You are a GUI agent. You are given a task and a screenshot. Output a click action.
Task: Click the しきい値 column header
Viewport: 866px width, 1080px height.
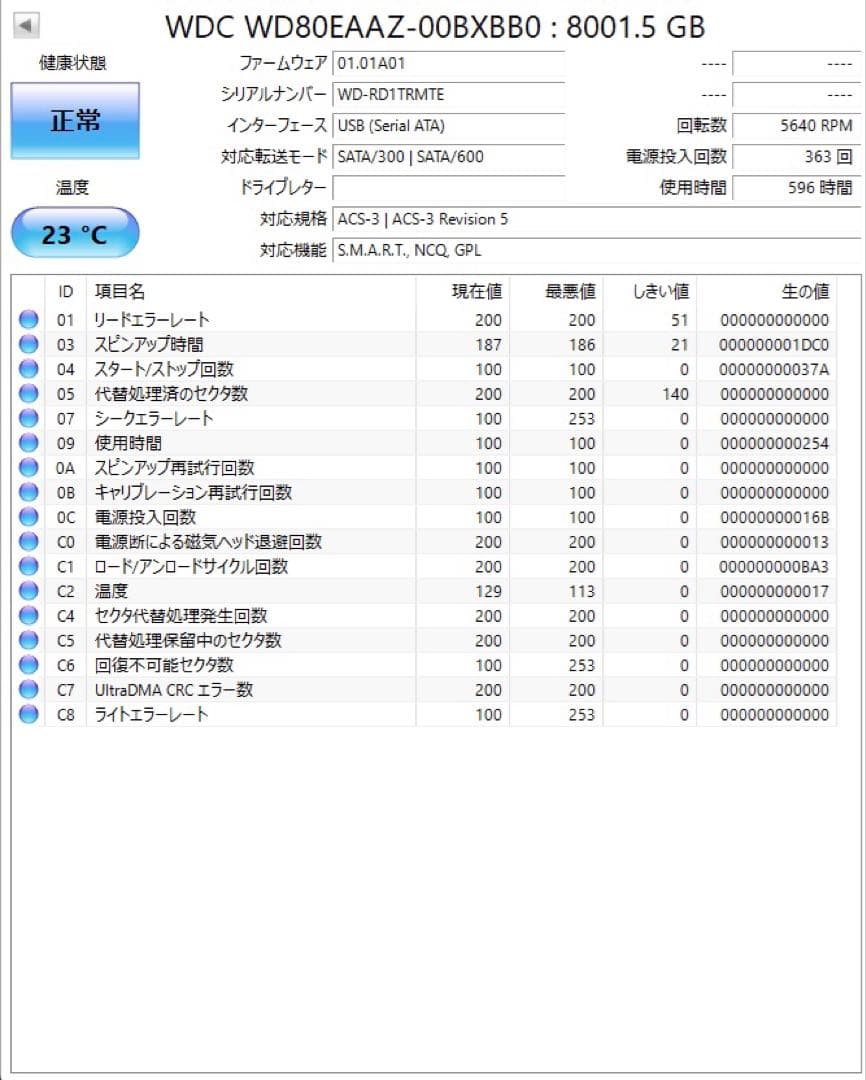click(x=650, y=291)
